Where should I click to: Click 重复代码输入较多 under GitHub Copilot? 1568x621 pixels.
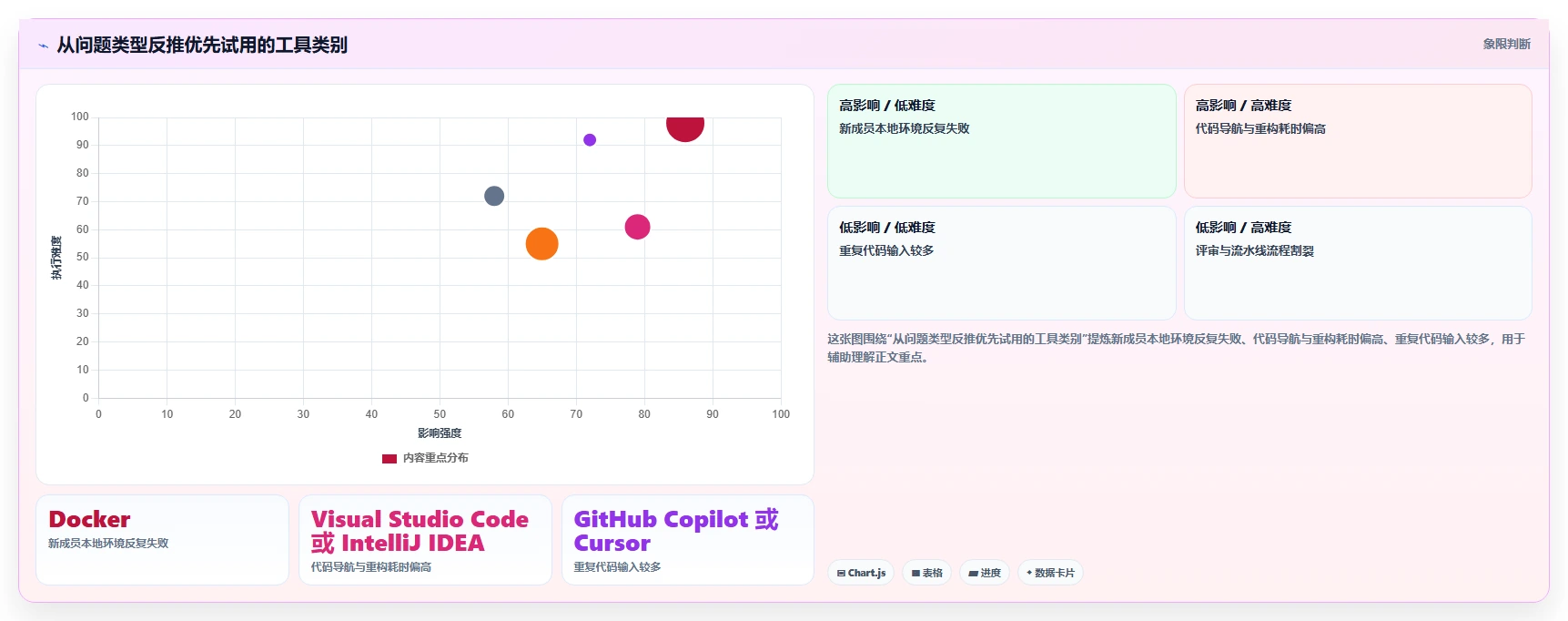click(617, 567)
